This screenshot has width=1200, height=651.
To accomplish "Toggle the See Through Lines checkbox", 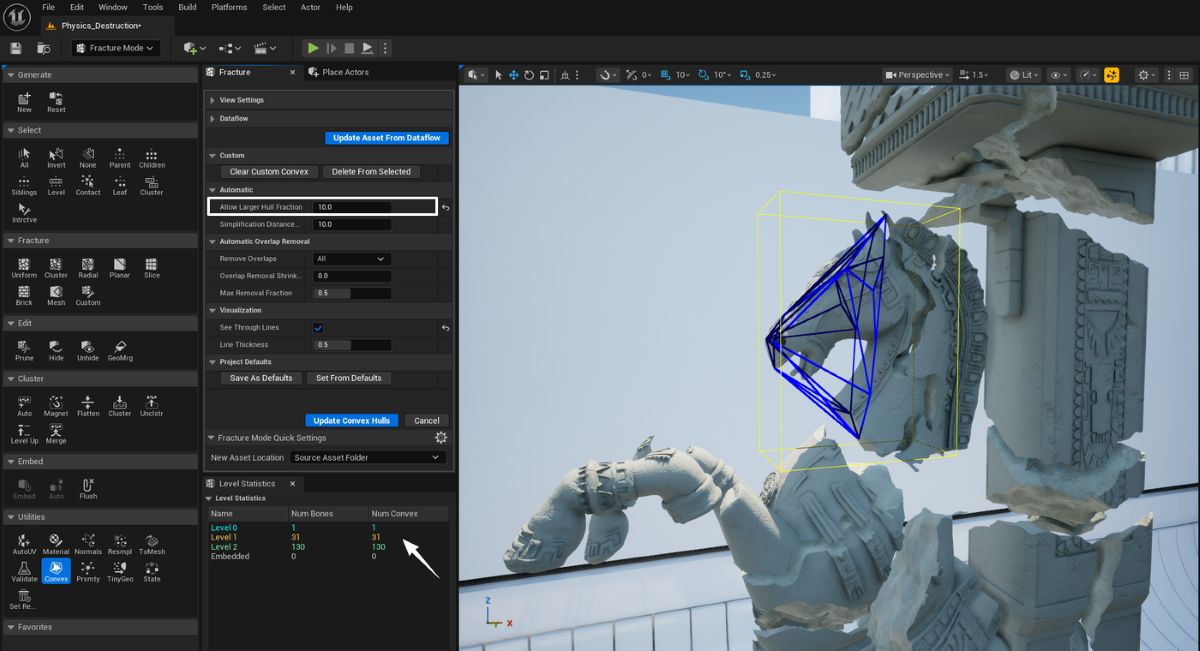I will pyautogui.click(x=318, y=328).
